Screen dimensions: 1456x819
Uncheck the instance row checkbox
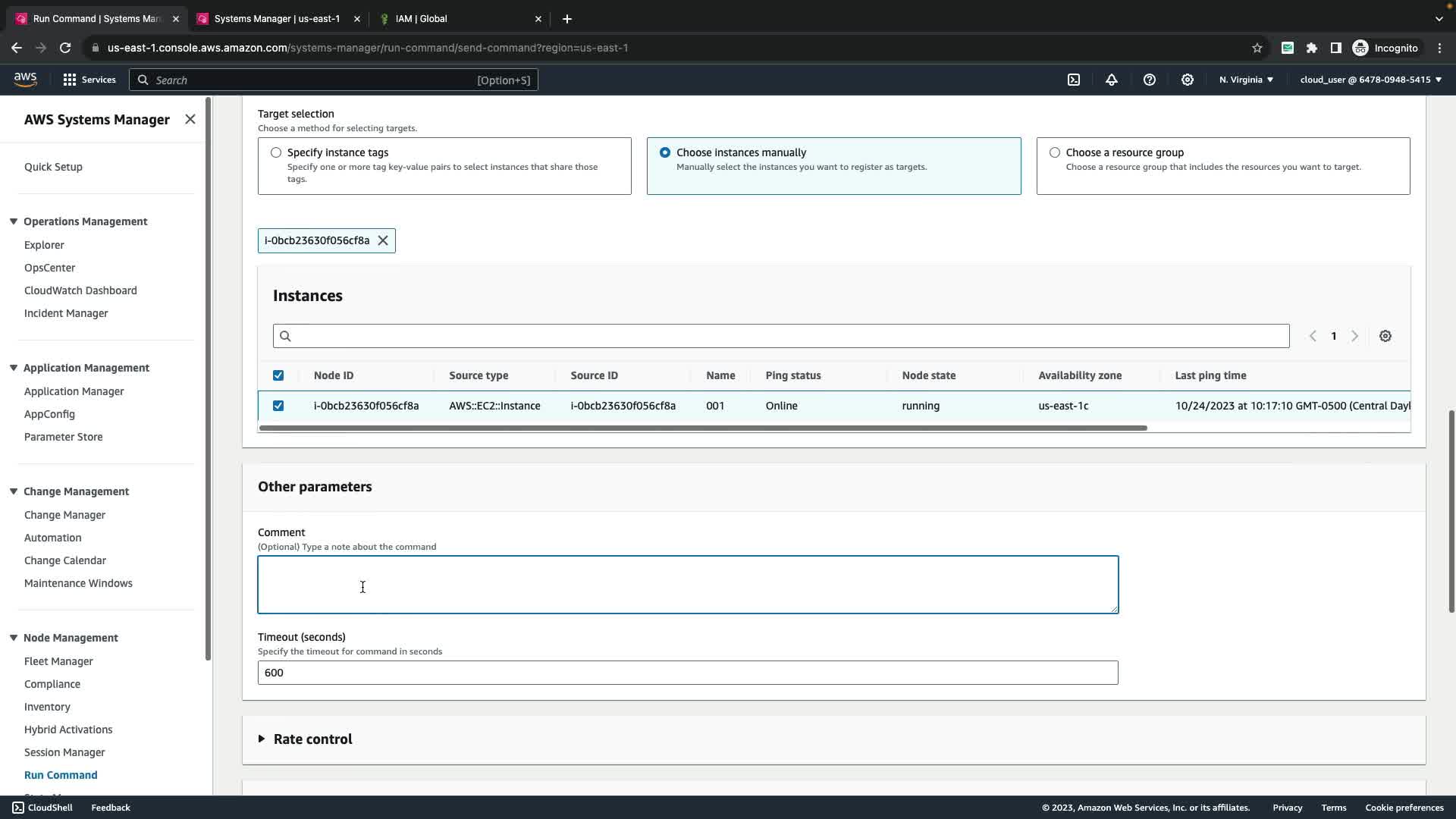278,406
